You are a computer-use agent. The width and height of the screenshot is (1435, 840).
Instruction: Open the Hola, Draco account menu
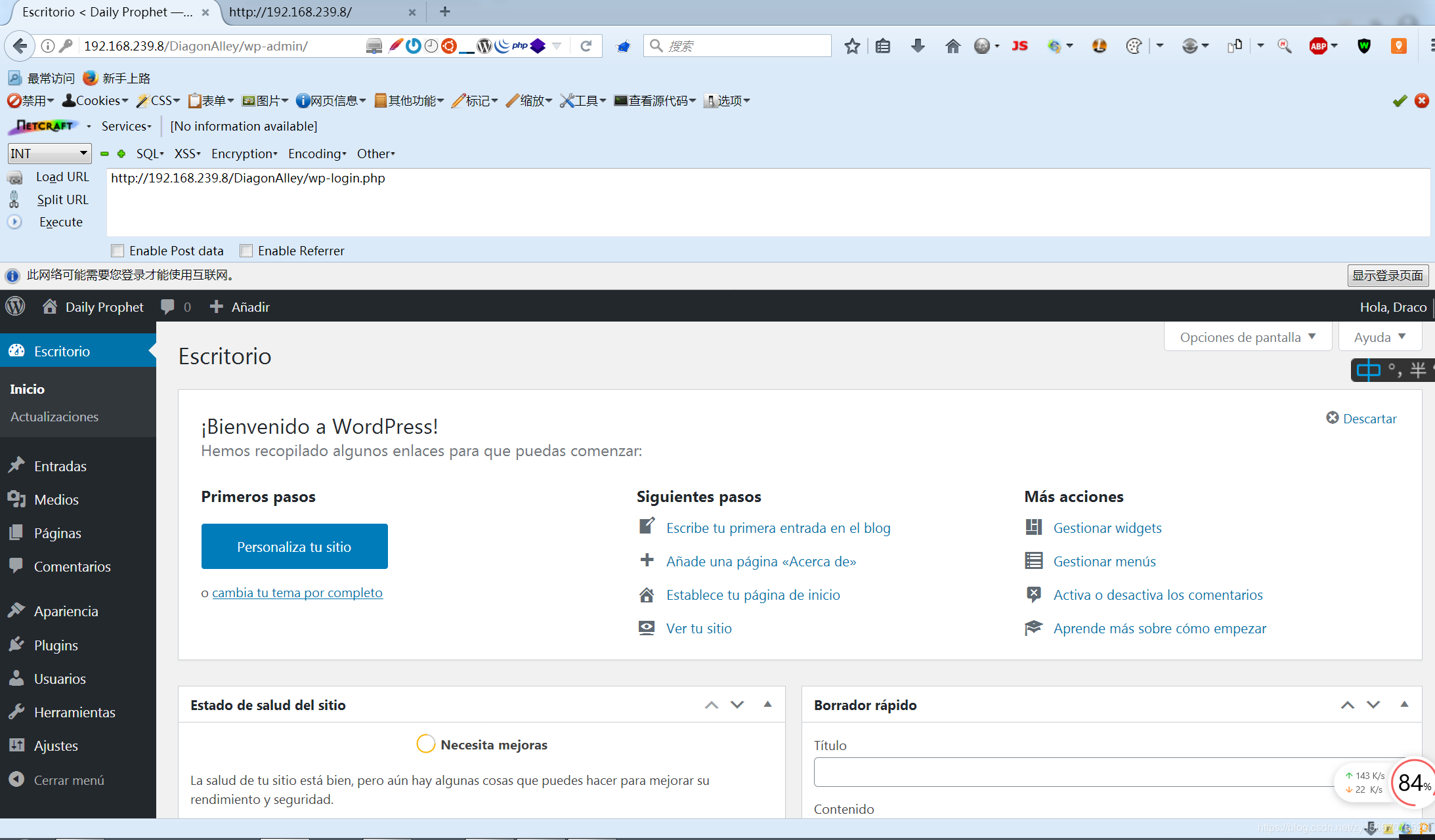point(1393,306)
